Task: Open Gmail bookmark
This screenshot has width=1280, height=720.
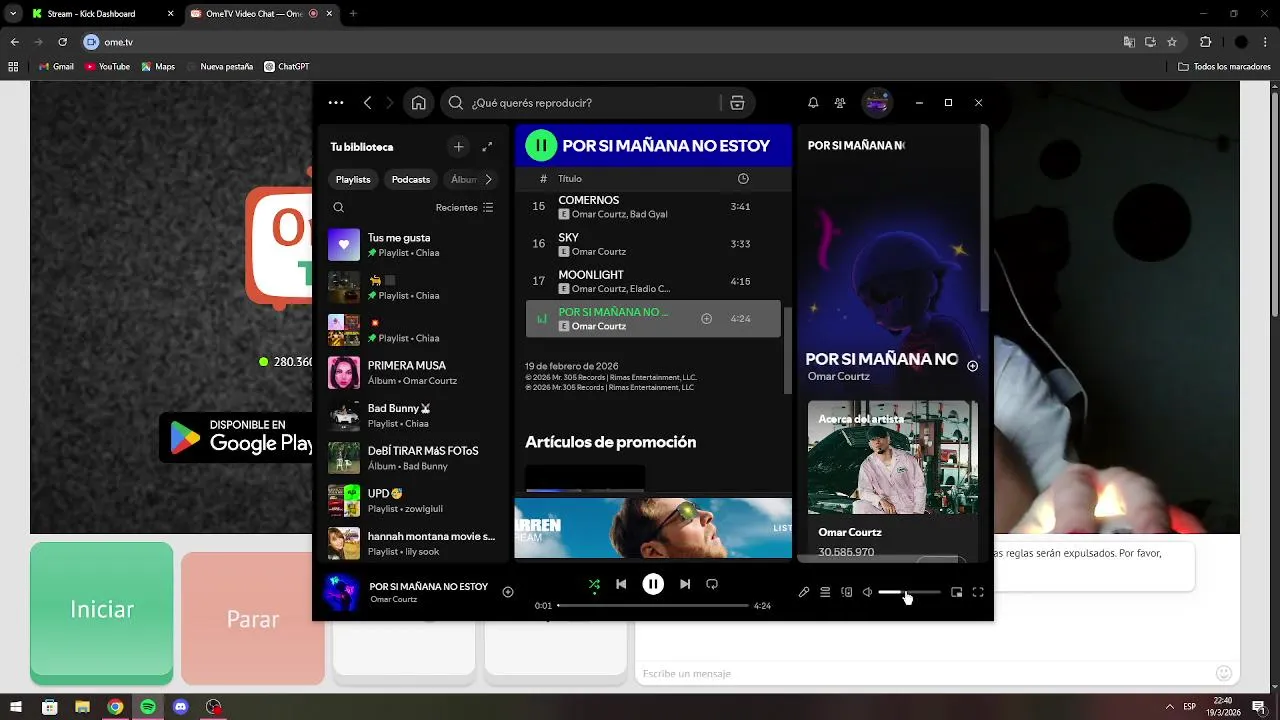Action: [57, 67]
